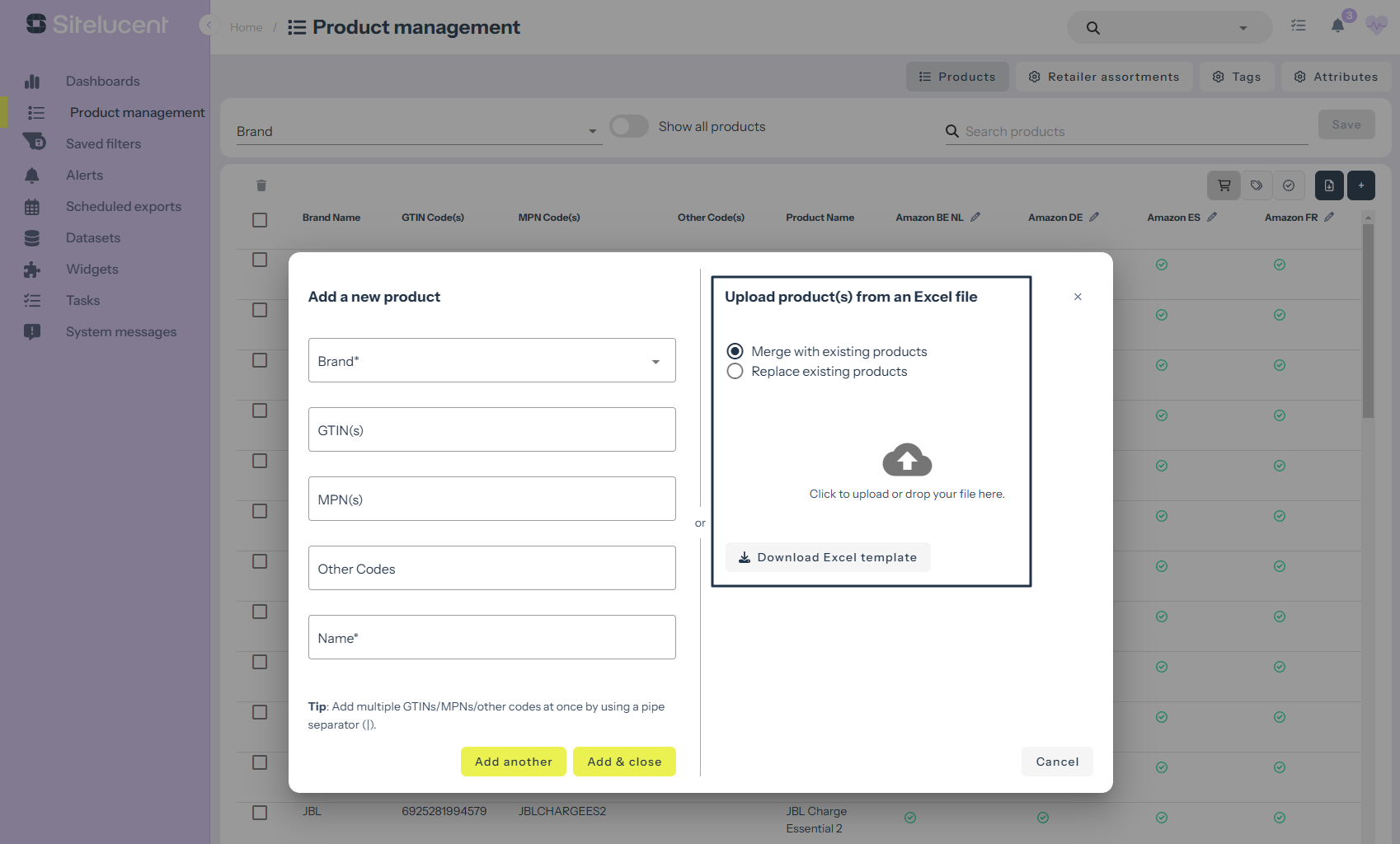Viewport: 1400px width, 844px height.
Task: Click the trash delete icon
Action: (261, 185)
